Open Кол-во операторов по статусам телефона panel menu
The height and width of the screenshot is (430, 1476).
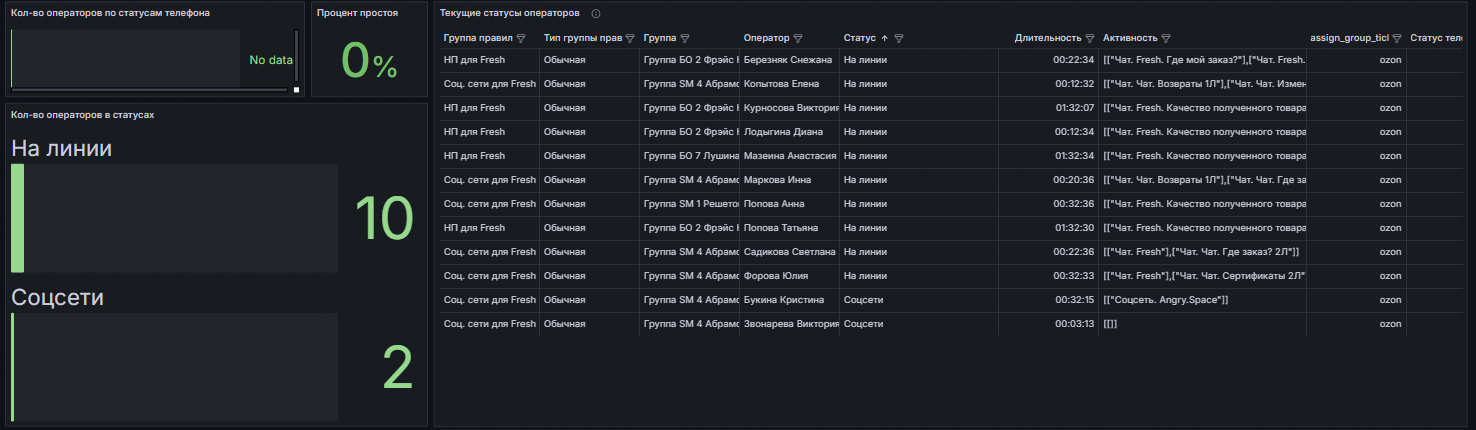[110, 13]
